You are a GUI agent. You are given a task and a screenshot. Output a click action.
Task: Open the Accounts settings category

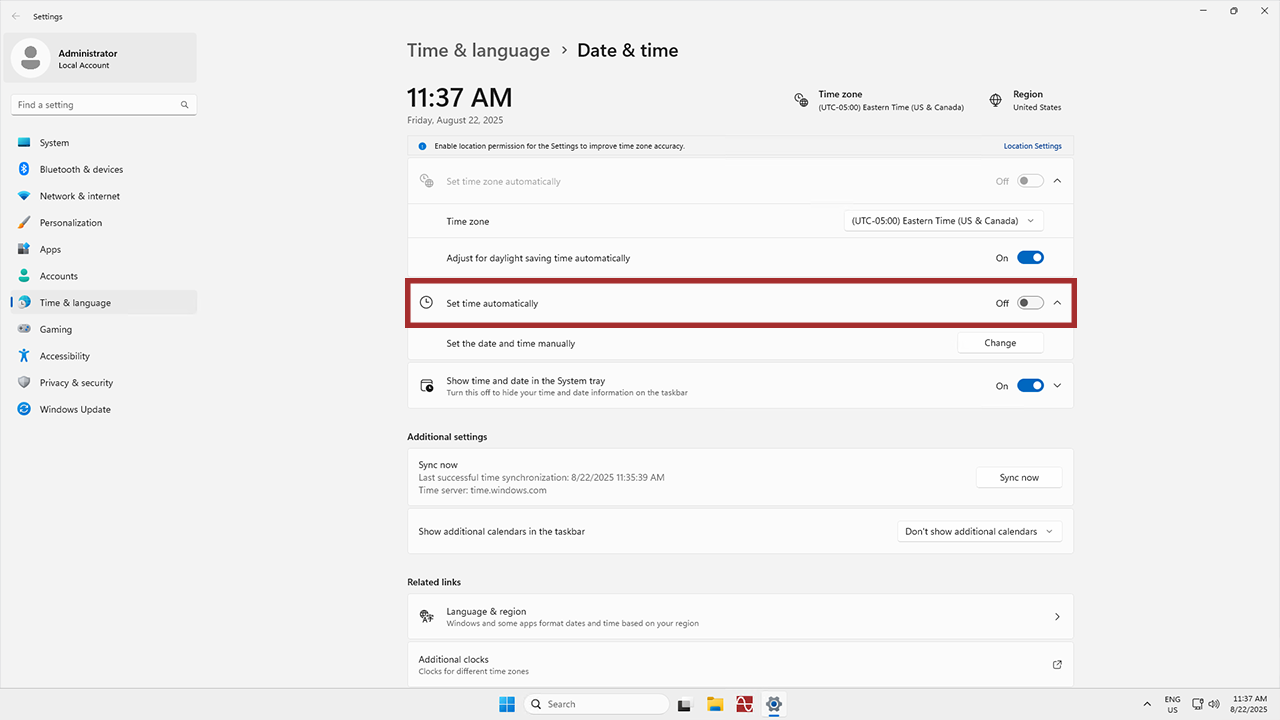pos(58,276)
